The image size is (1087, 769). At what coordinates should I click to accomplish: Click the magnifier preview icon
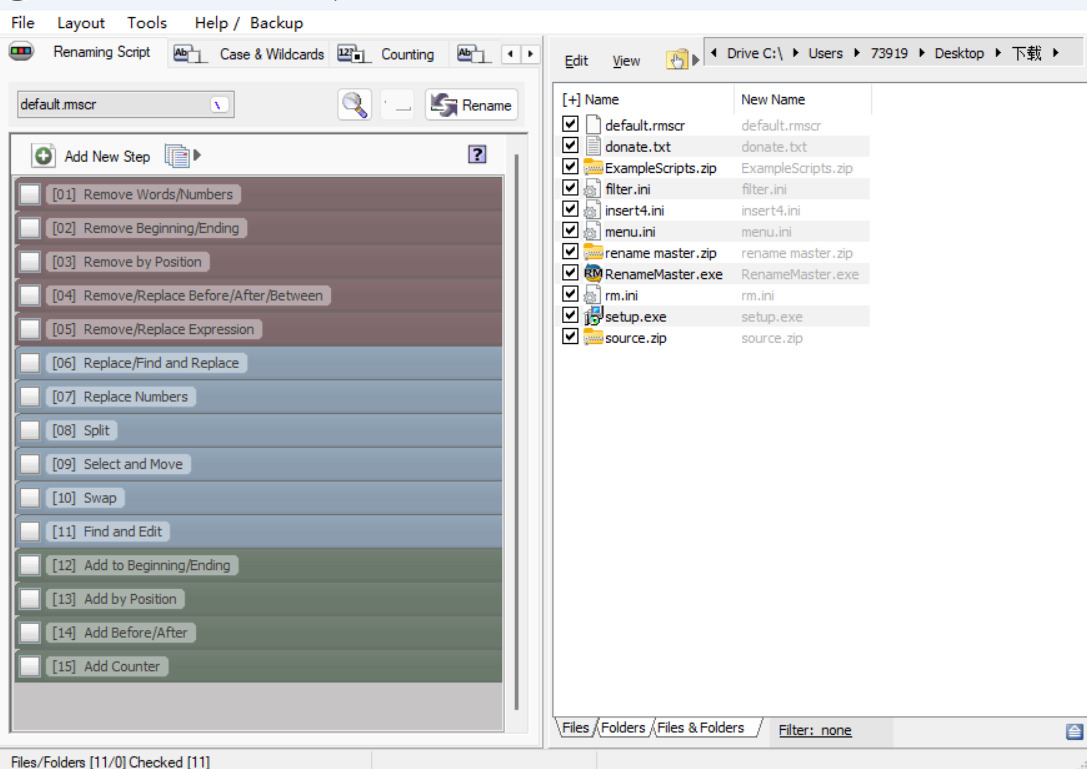pyautogui.click(x=354, y=105)
